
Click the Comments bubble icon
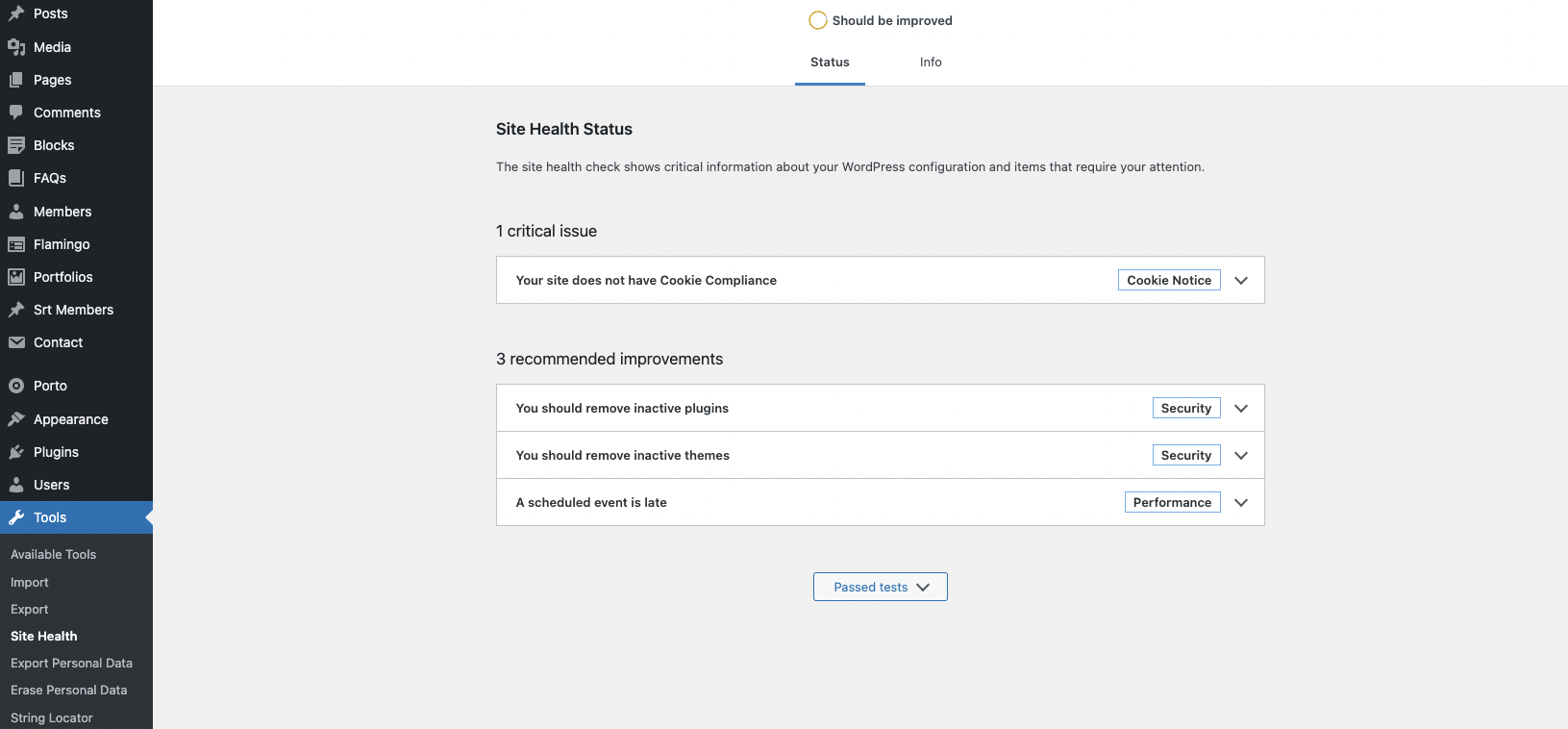[x=16, y=113]
